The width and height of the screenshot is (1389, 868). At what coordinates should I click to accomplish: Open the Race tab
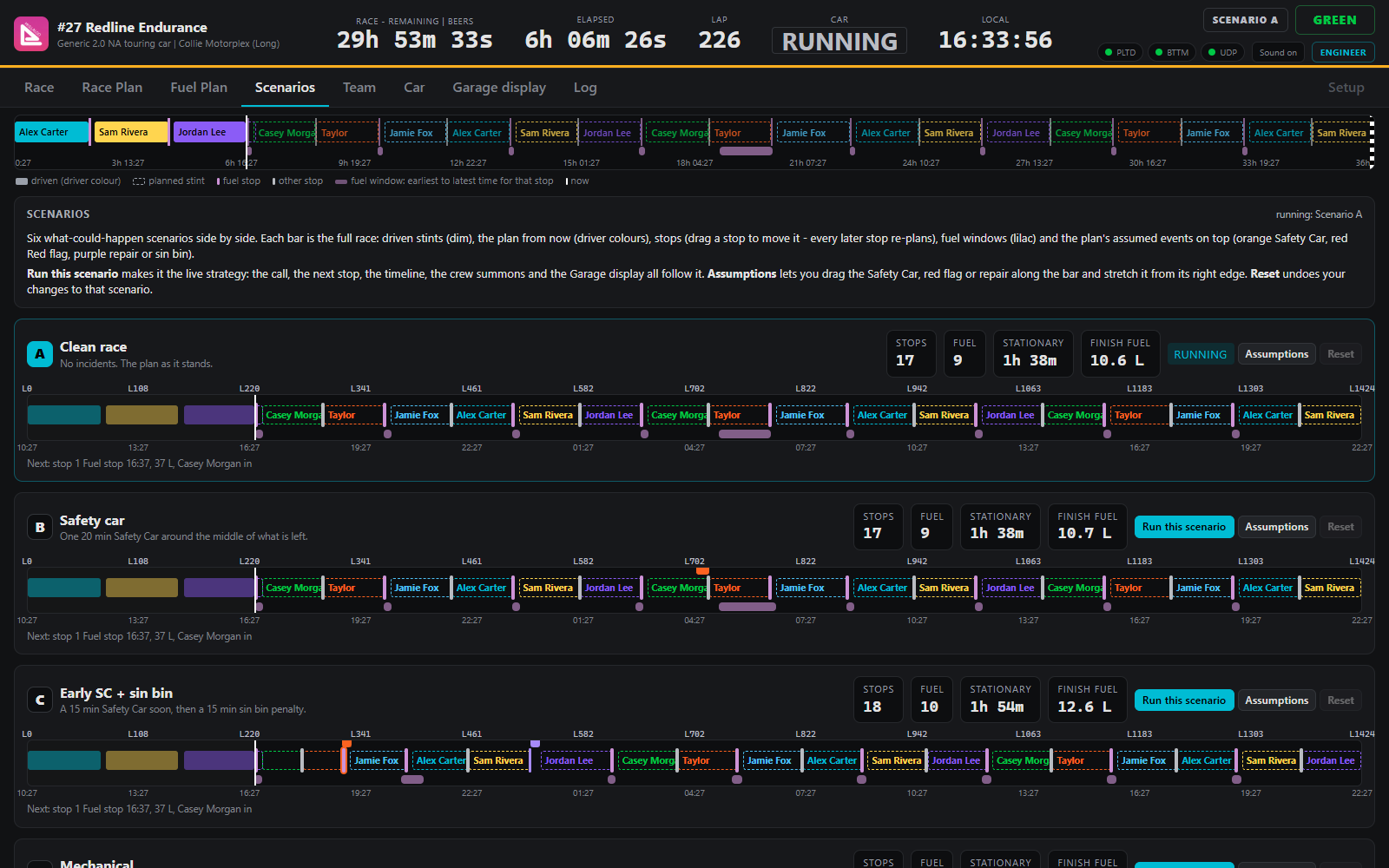click(x=39, y=88)
